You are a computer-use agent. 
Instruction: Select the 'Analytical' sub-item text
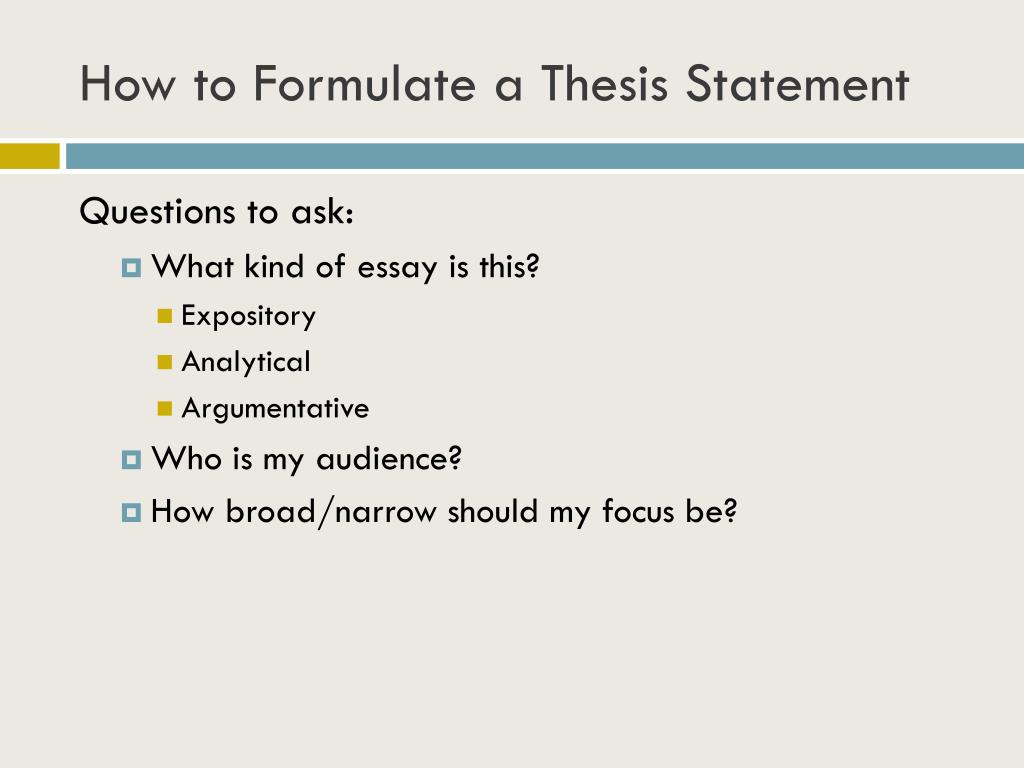tap(246, 362)
